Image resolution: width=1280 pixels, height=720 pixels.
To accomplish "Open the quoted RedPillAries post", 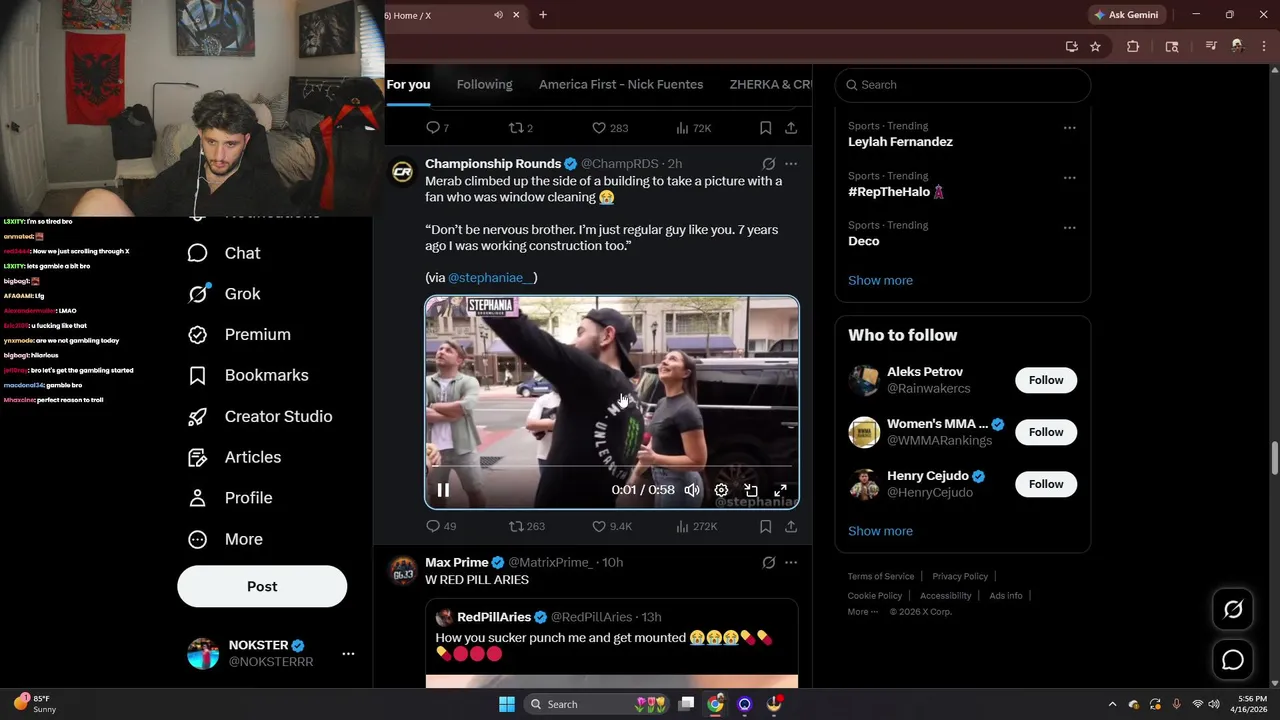I will click(x=612, y=643).
